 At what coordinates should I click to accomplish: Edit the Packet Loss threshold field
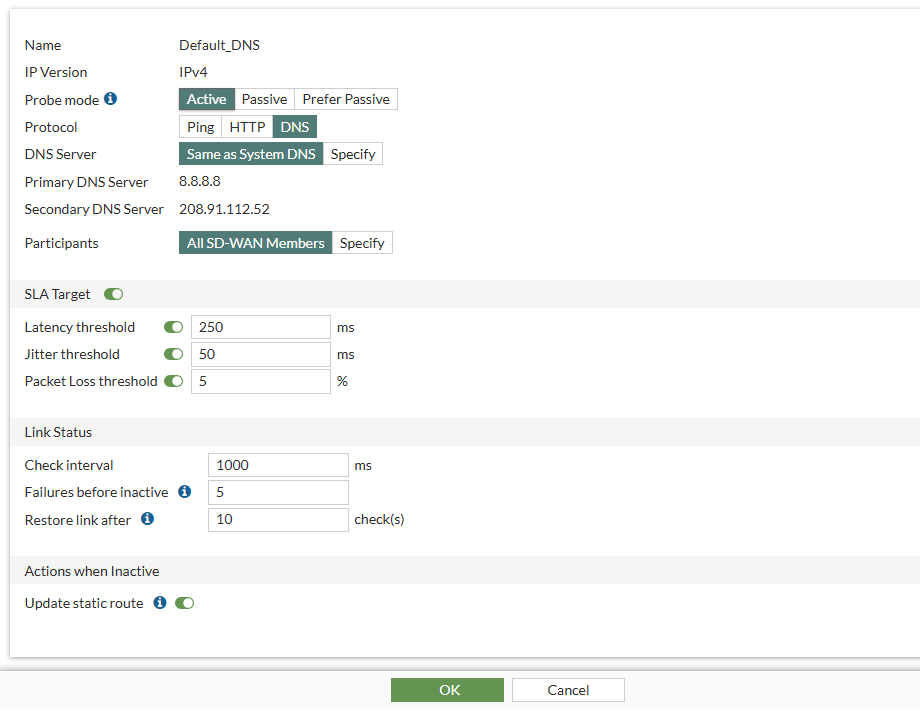click(261, 381)
